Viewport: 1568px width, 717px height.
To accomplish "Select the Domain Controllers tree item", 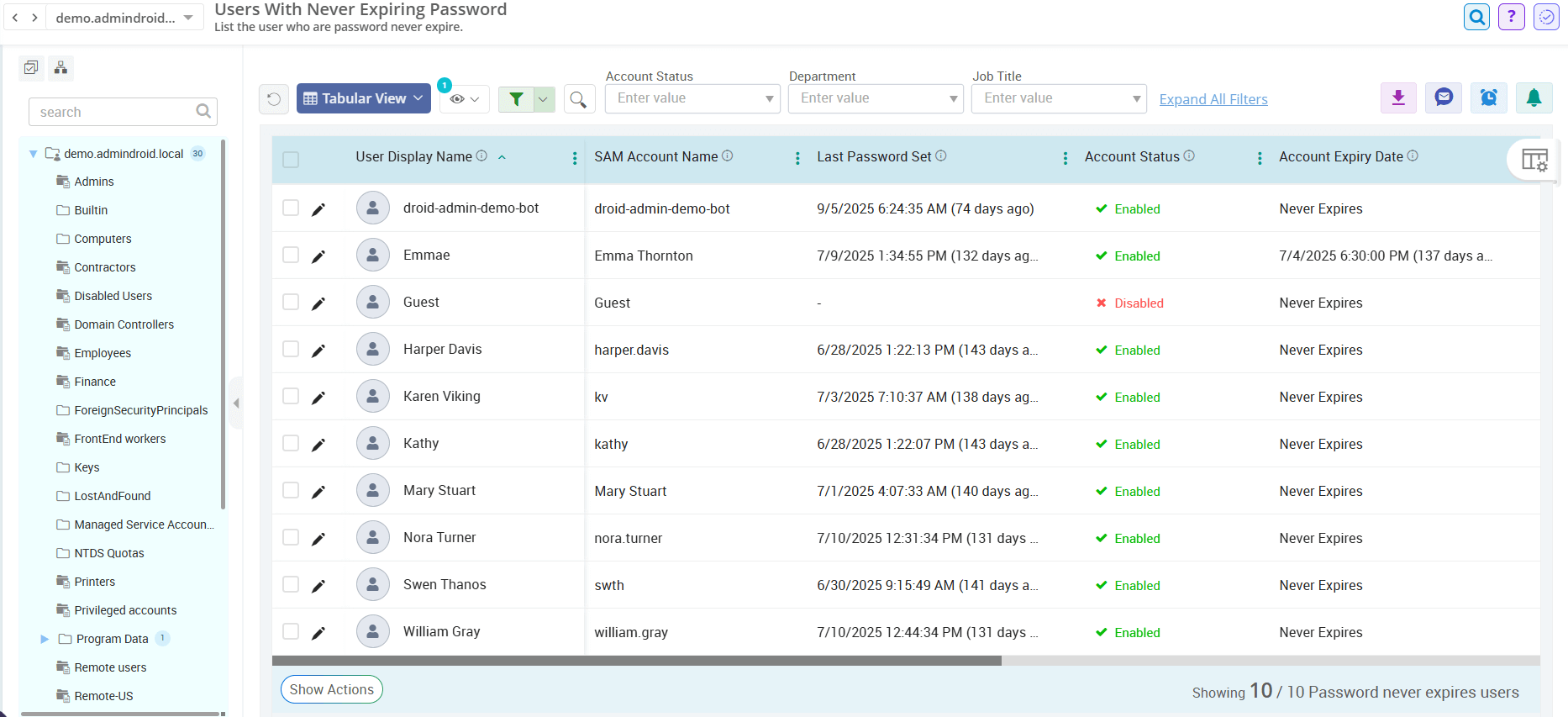I will (x=124, y=324).
